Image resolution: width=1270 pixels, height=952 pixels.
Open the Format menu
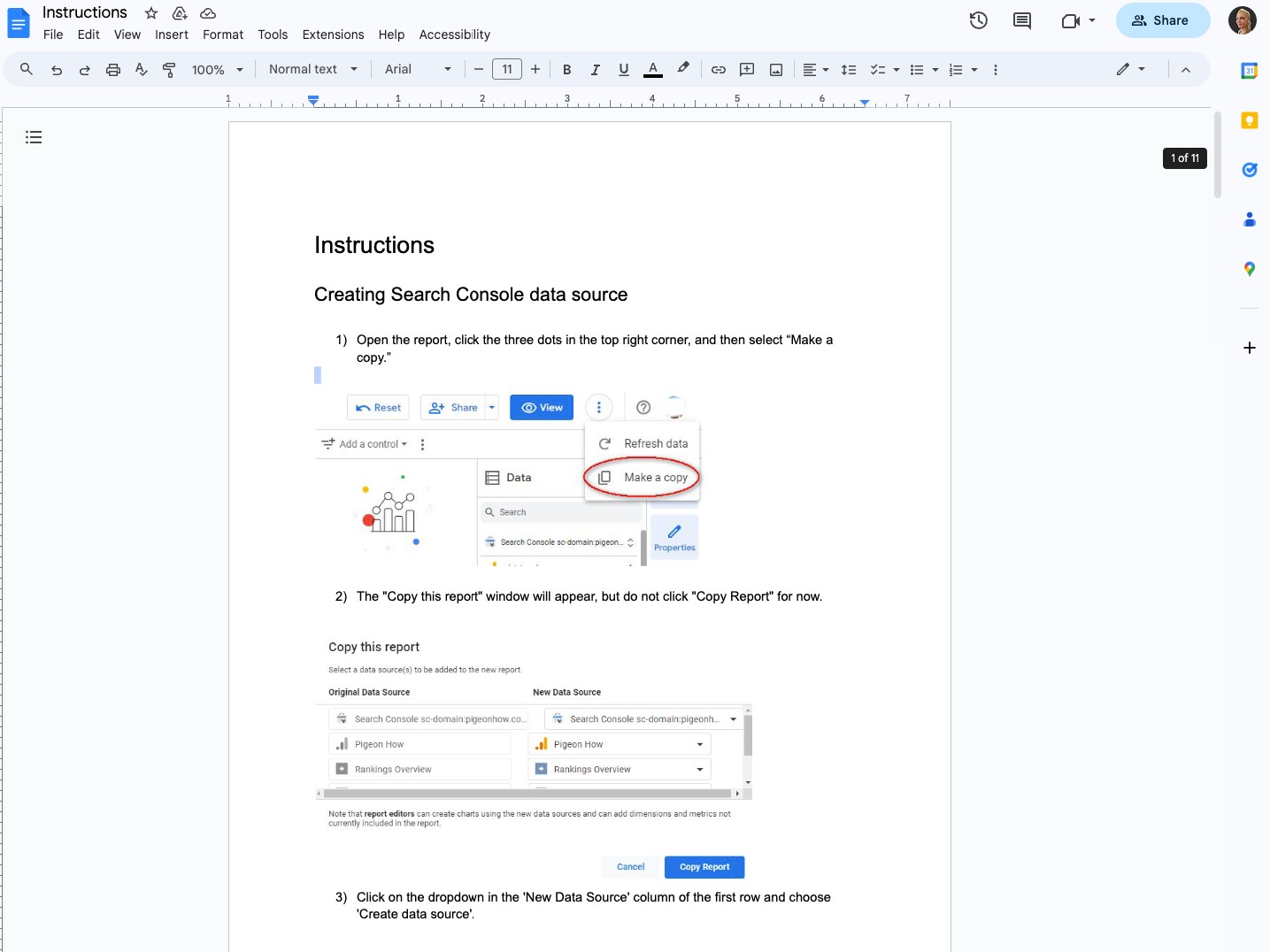222,35
